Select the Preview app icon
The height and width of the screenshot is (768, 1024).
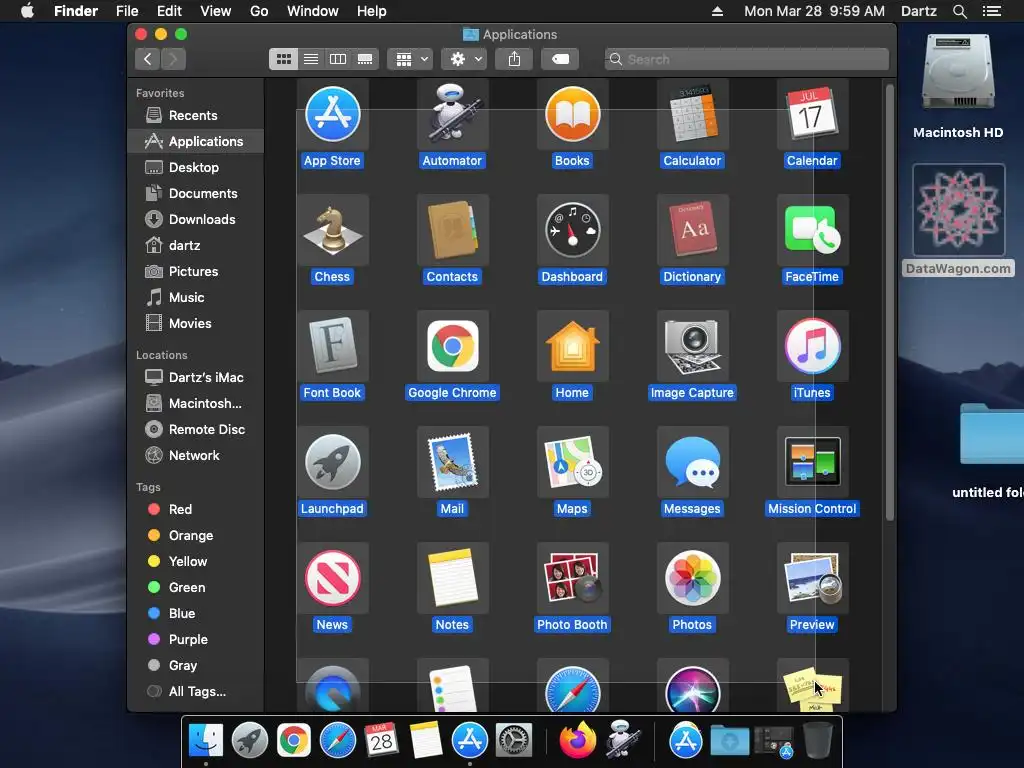[x=812, y=578]
